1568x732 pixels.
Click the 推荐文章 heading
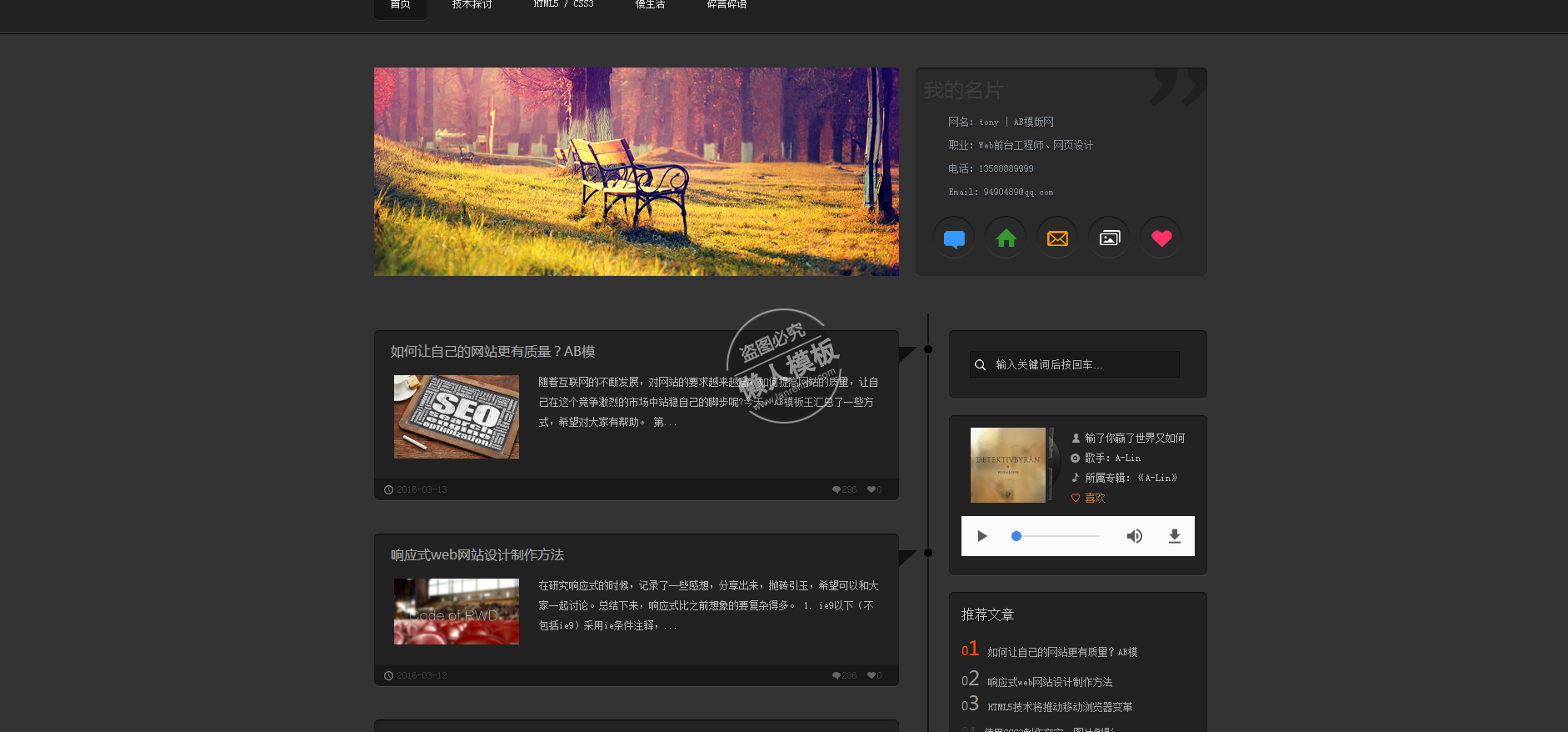pos(987,614)
